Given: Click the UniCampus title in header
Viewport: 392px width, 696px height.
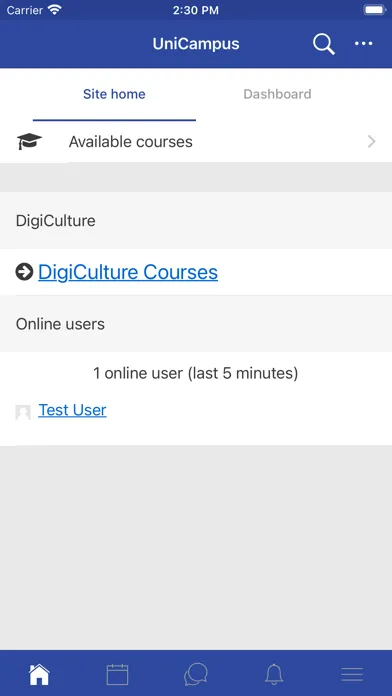Looking at the screenshot, I should coord(196,44).
